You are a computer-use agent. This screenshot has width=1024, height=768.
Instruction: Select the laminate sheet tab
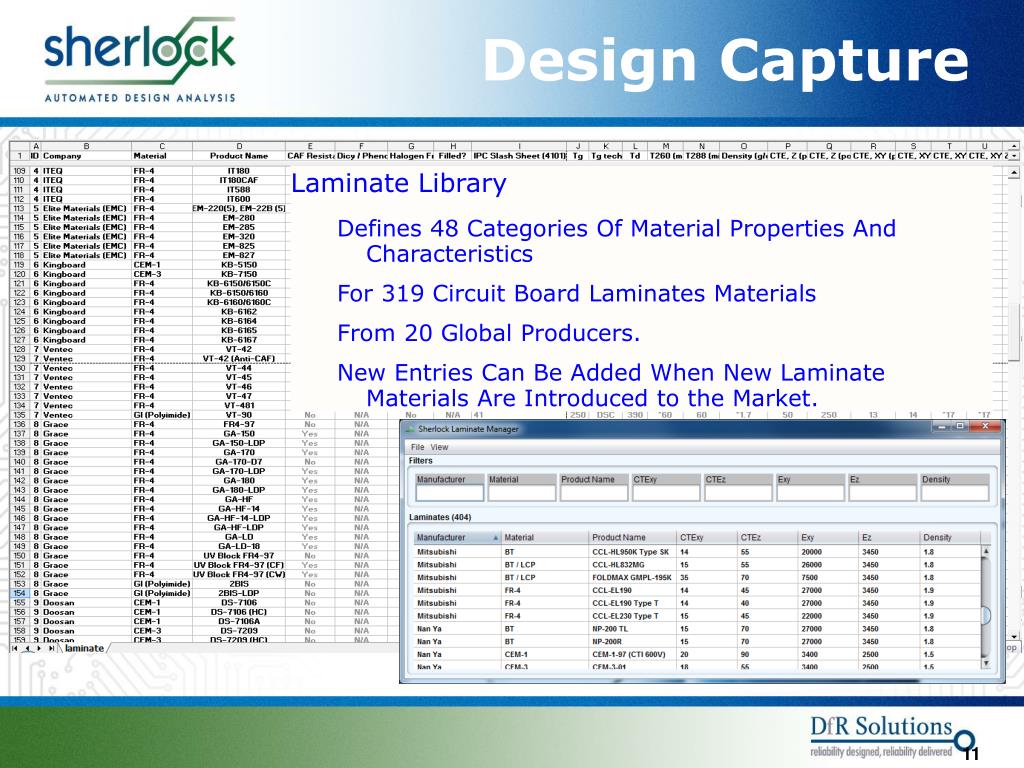pyautogui.click(x=84, y=648)
